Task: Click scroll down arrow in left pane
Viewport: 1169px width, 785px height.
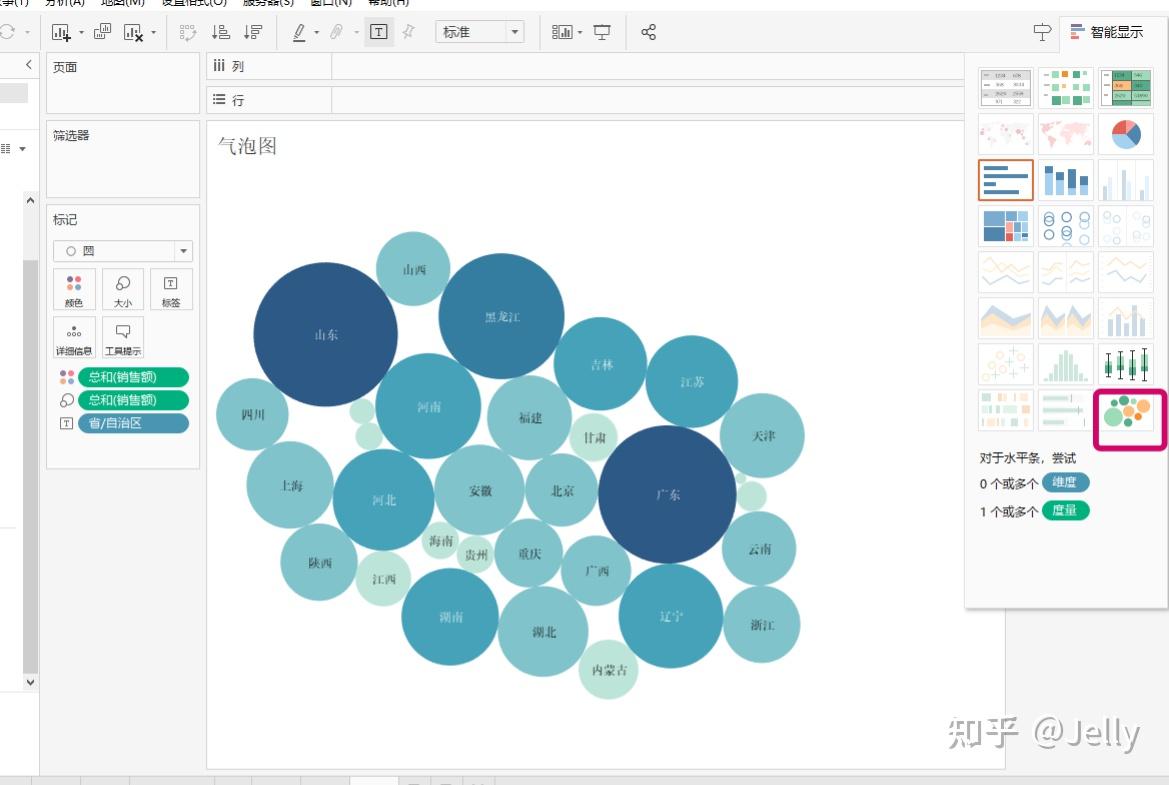Action: pos(30,682)
